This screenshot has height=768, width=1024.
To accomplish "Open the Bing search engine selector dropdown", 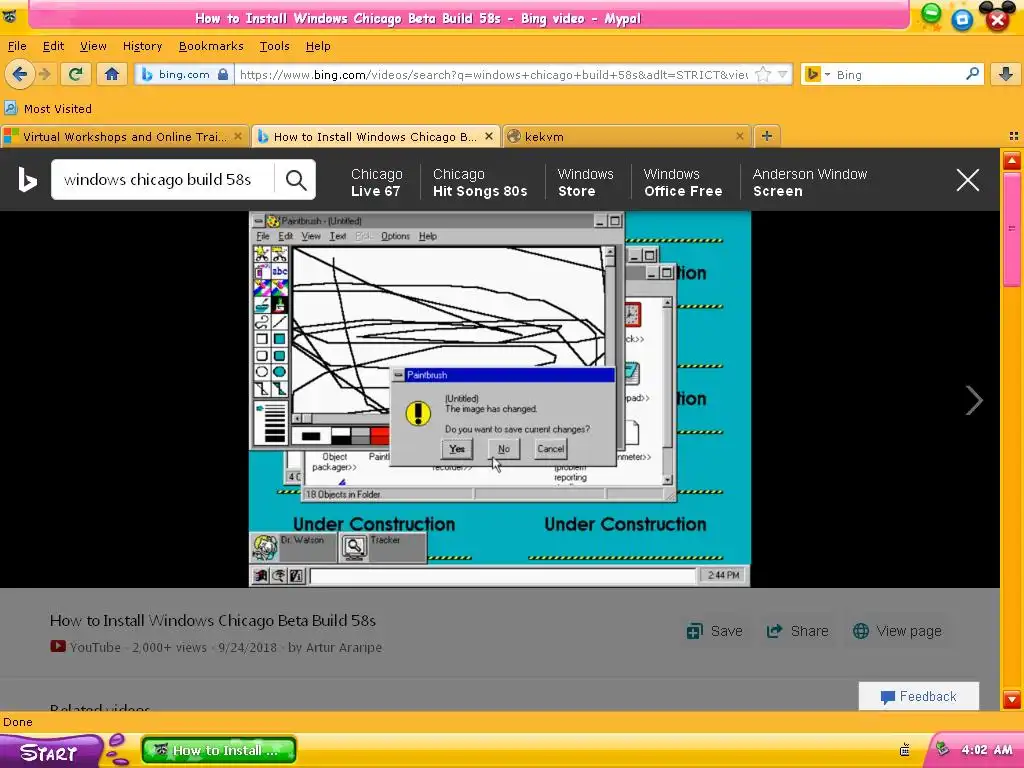I will [x=817, y=74].
